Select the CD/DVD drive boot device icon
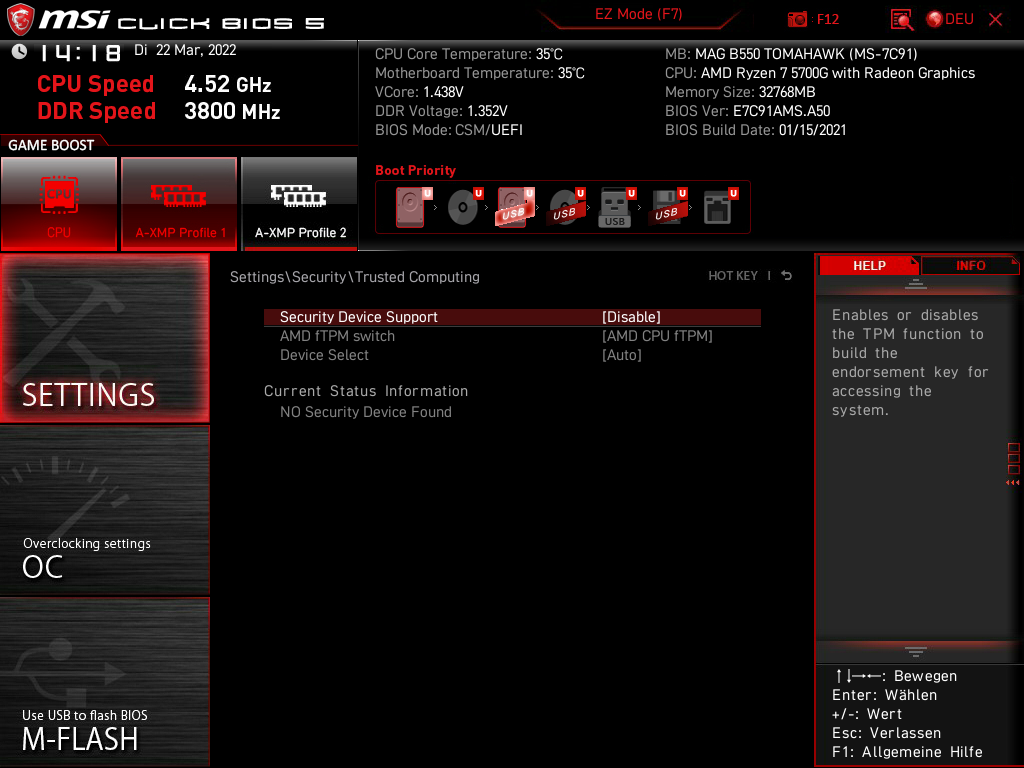Image resolution: width=1024 pixels, height=768 pixels. coord(464,207)
